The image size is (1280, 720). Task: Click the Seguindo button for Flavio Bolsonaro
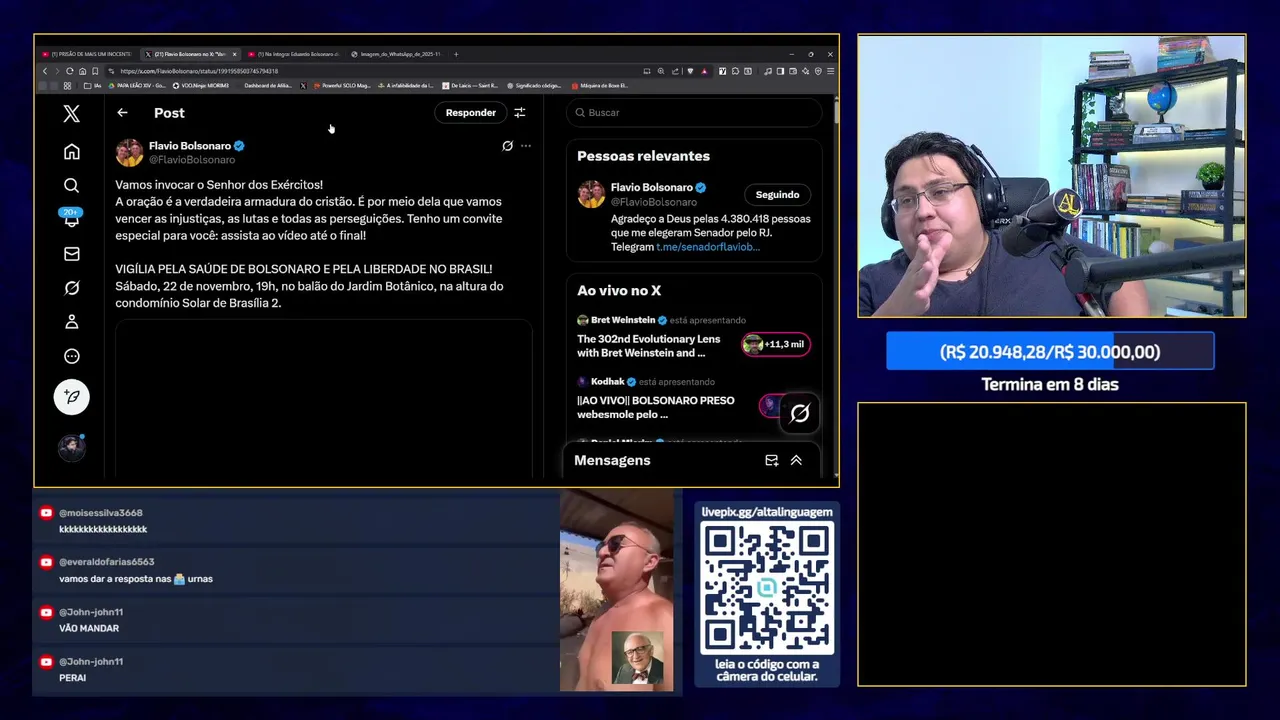(x=777, y=195)
